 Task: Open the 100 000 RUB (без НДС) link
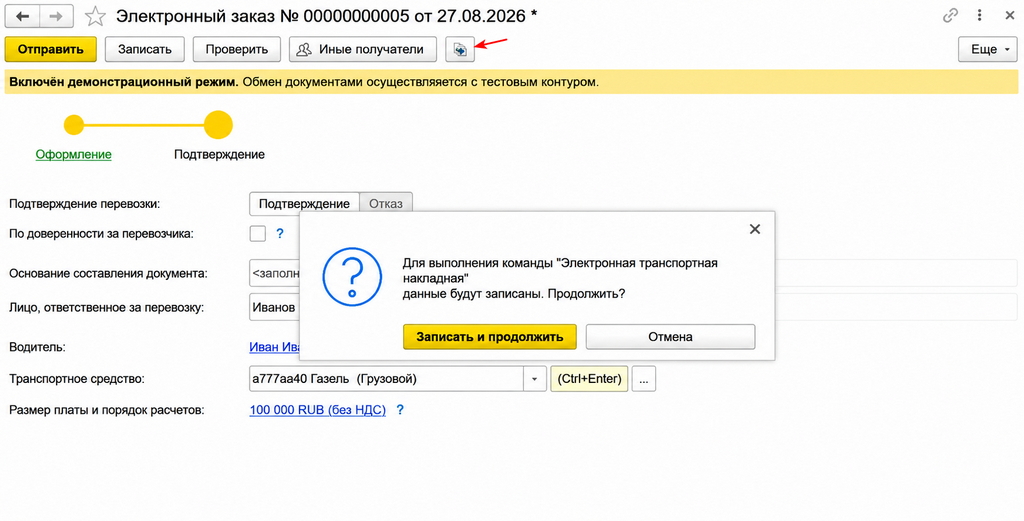[317, 411]
